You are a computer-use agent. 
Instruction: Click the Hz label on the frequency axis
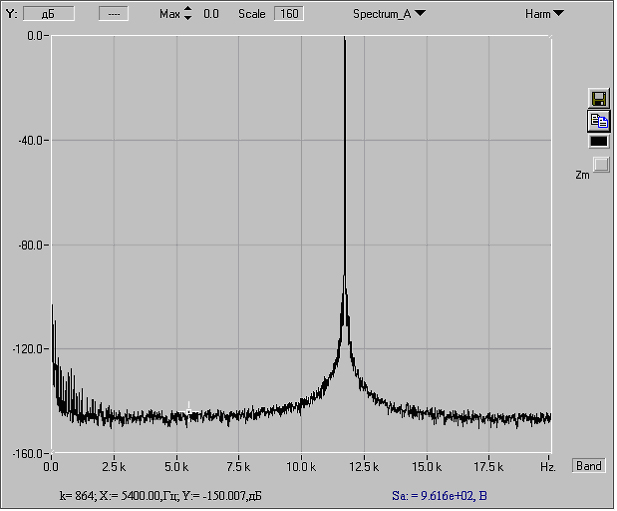[x=547, y=466]
